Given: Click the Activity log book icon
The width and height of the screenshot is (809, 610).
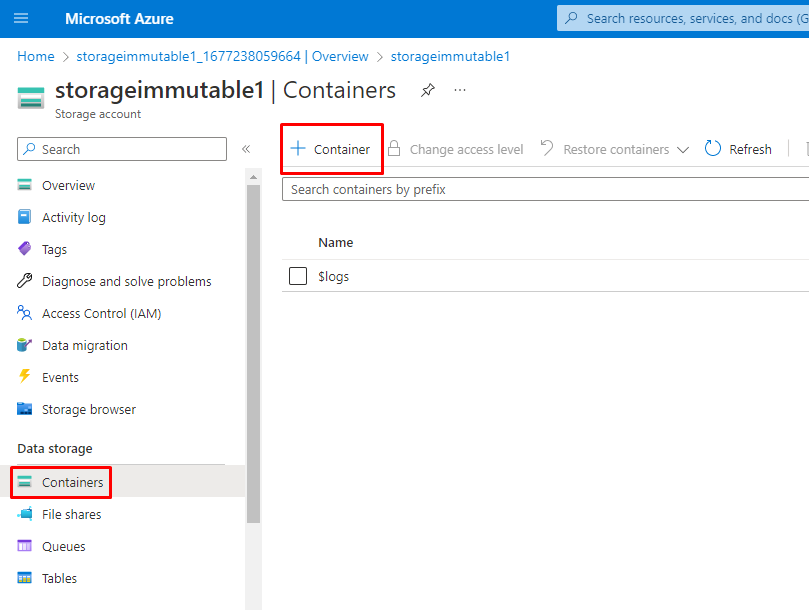Looking at the screenshot, I should [24, 217].
